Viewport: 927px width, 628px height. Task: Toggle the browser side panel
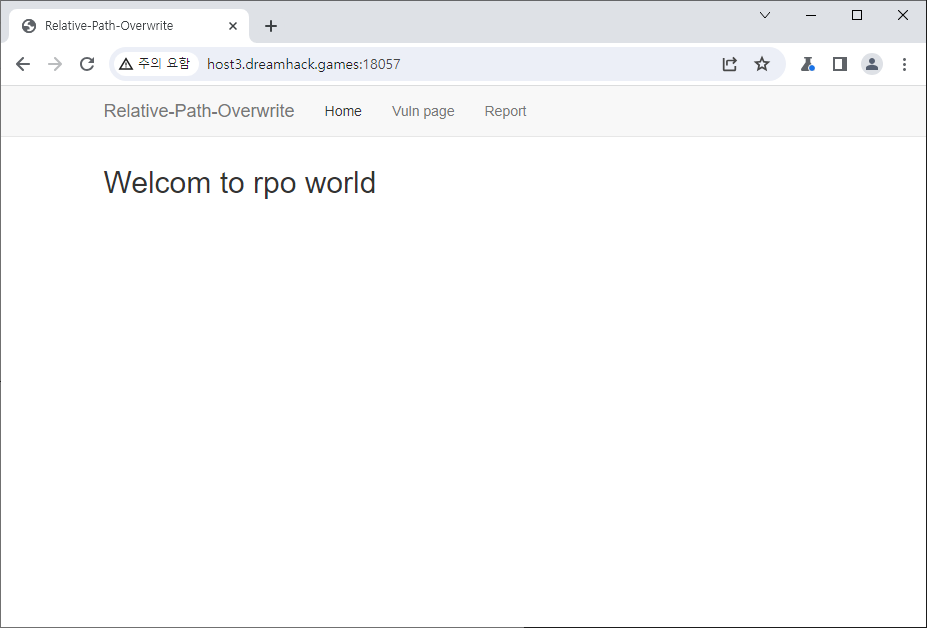click(x=840, y=64)
